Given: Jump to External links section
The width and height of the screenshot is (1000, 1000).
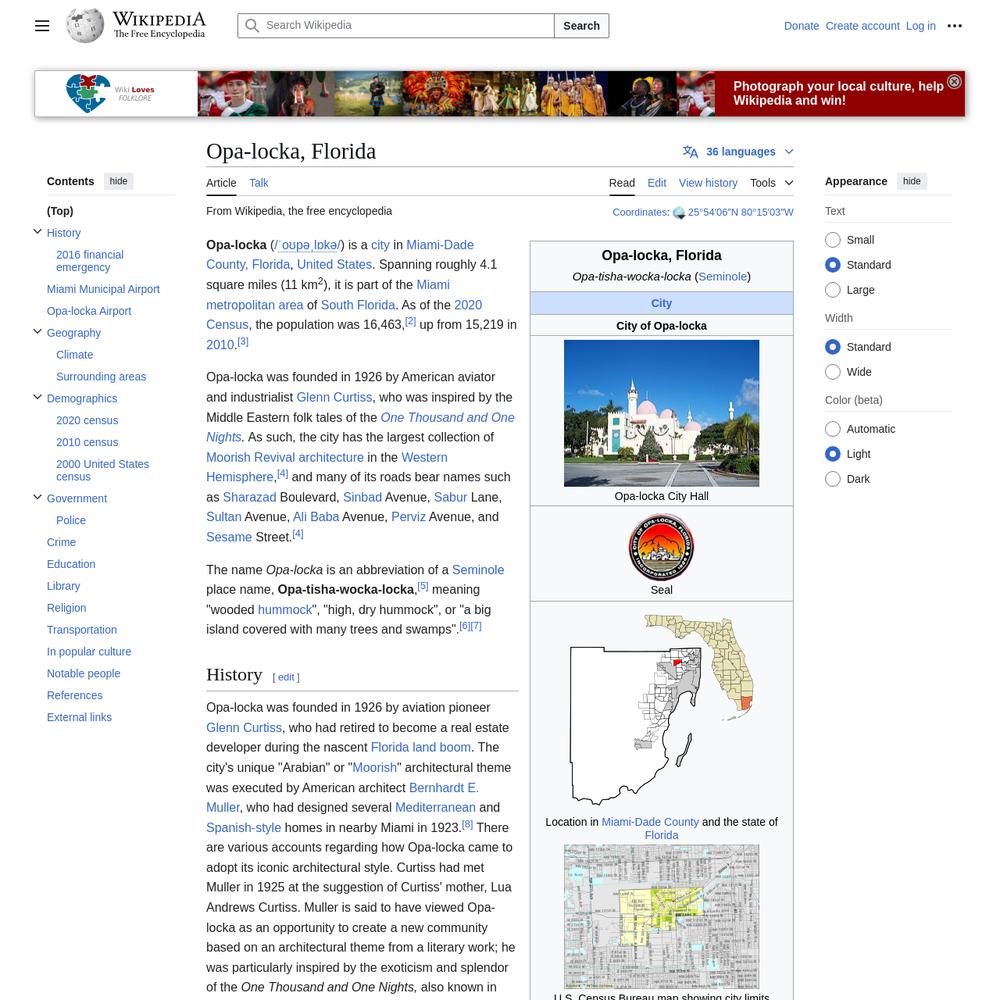Looking at the screenshot, I should click(79, 717).
